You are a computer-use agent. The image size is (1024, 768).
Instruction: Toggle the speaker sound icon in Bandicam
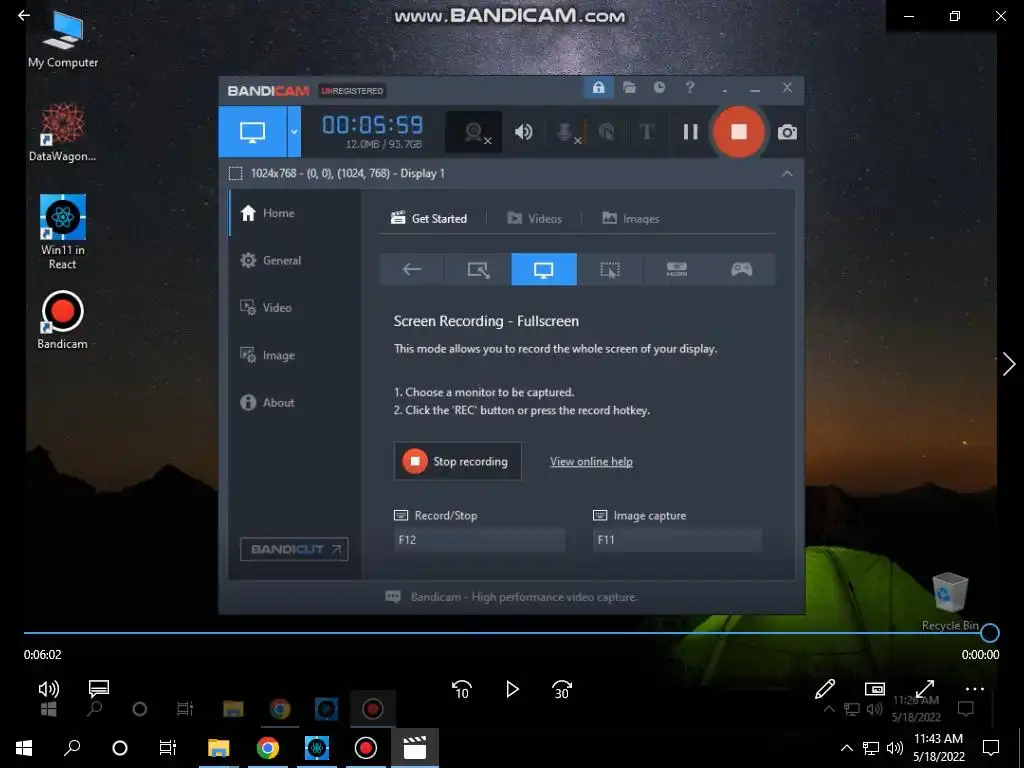pos(523,133)
